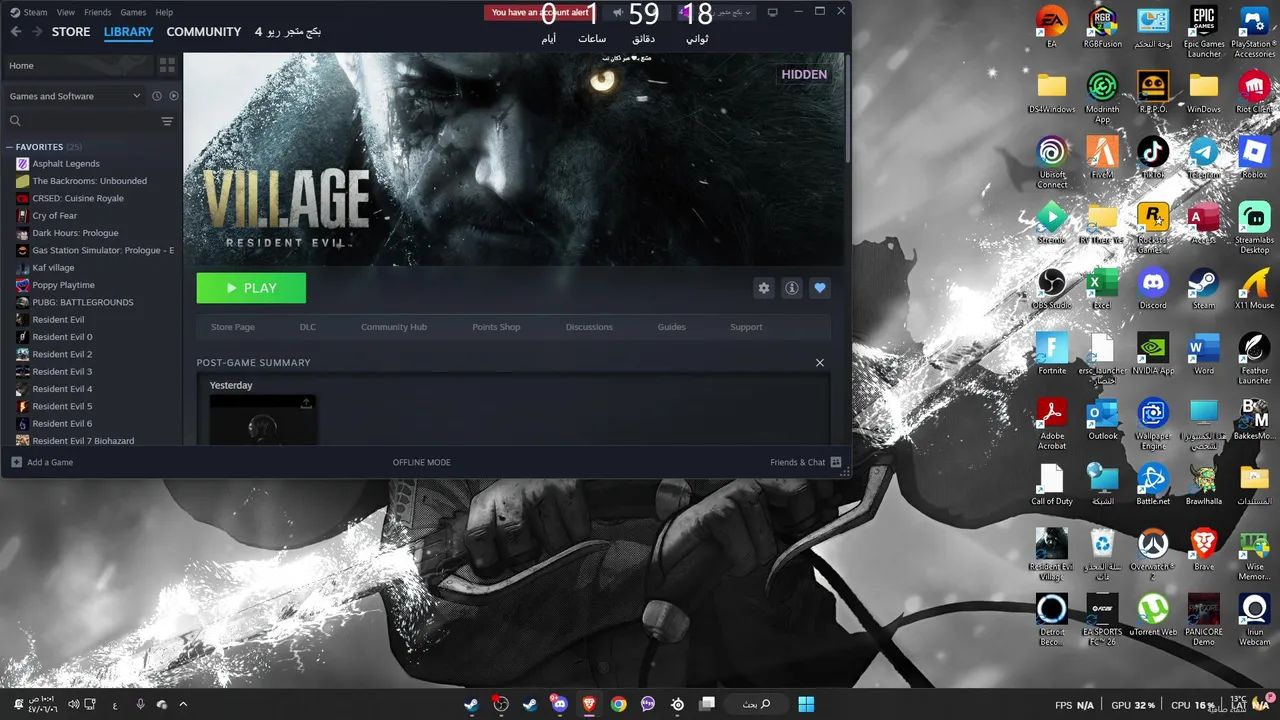Open the Guides link
The image size is (1280, 720).
[x=671, y=327]
